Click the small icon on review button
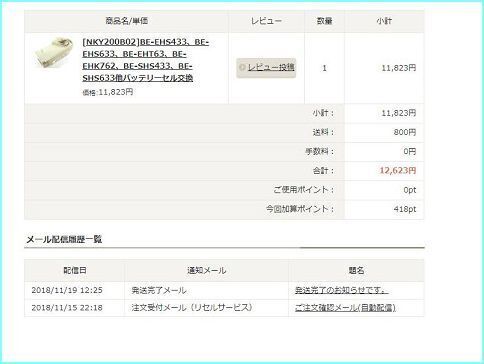 point(242,67)
